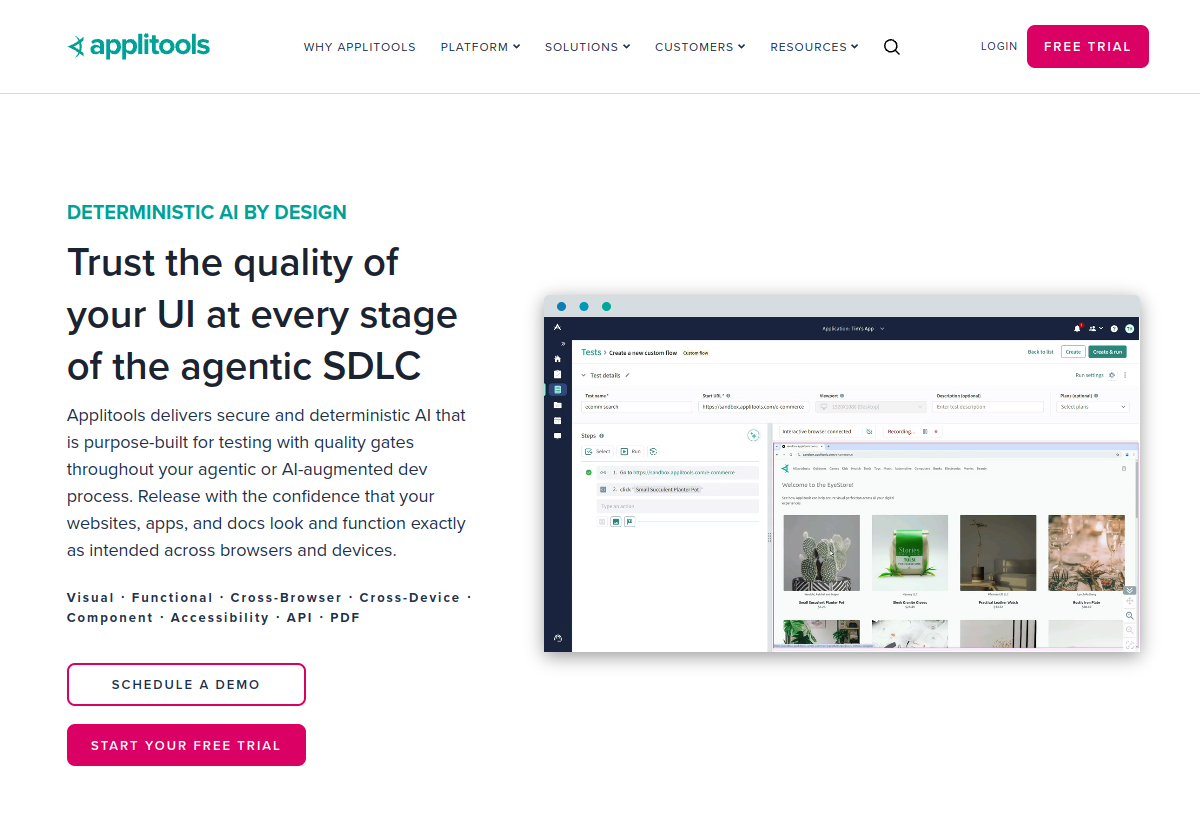This screenshot has width=1200, height=820.
Task: Click the flag icon below steps
Action: pyautogui.click(x=630, y=522)
